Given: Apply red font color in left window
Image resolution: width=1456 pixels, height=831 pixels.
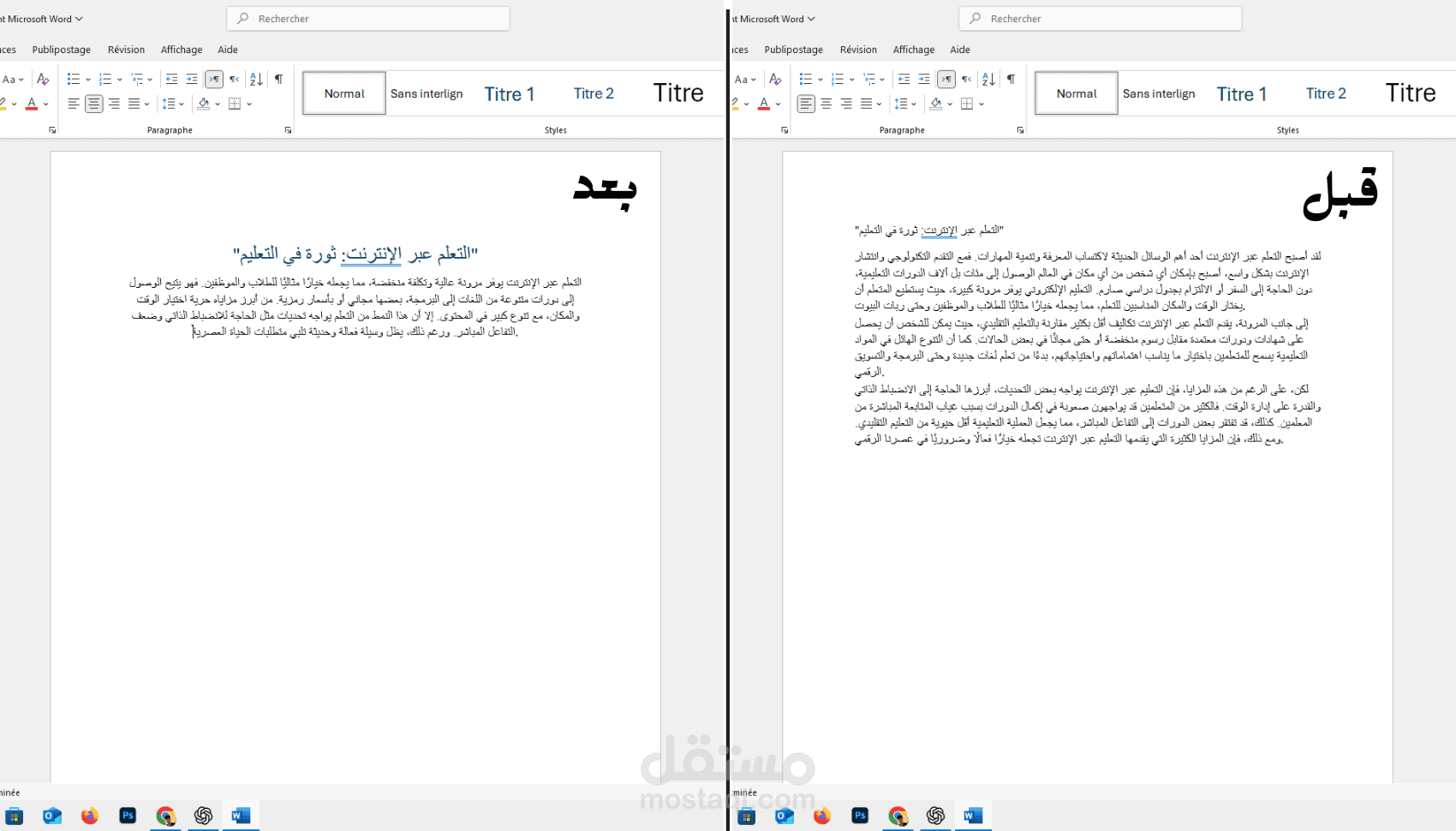Looking at the screenshot, I should [32, 104].
